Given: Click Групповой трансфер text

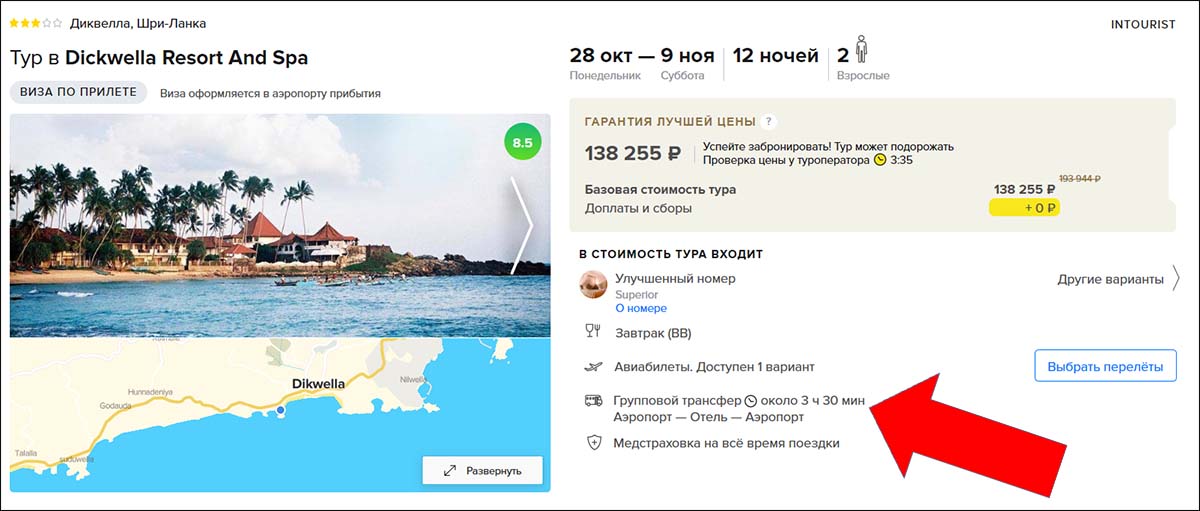Looking at the screenshot, I should click(x=678, y=400).
